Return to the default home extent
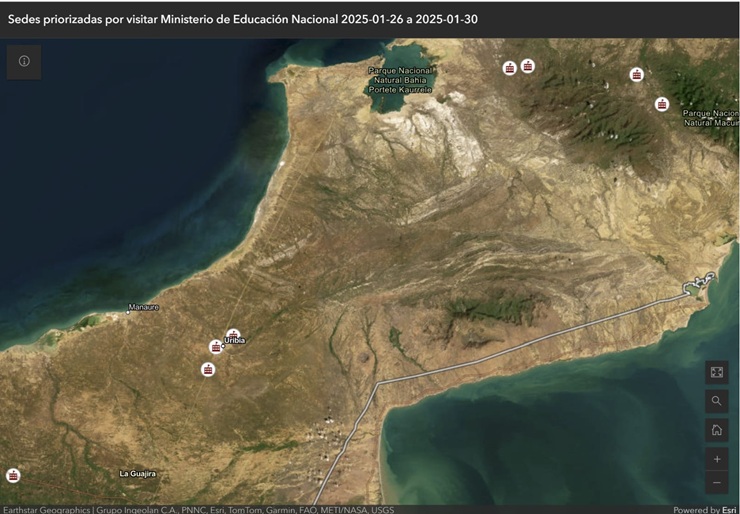 click(716, 430)
